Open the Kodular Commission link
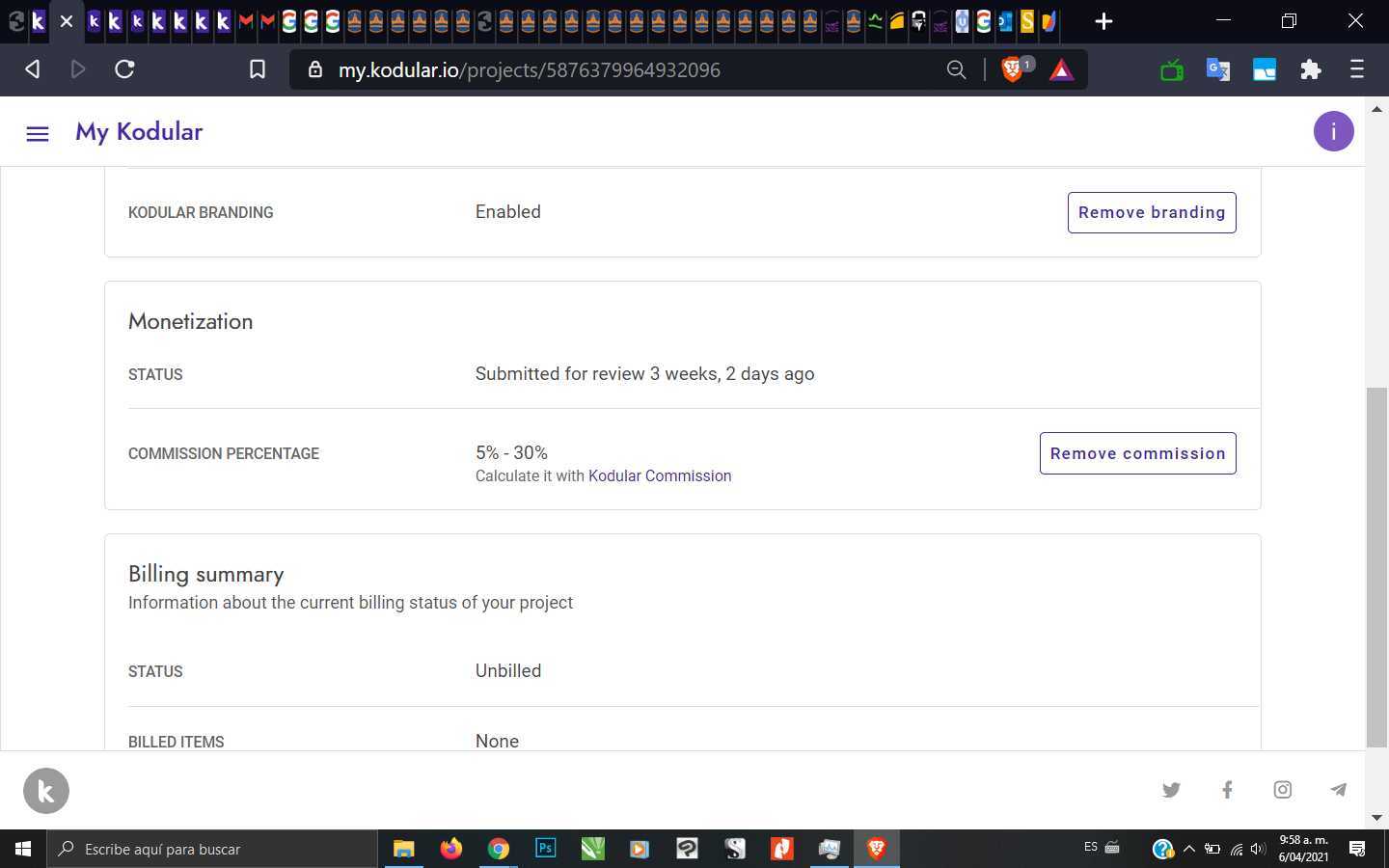This screenshot has width=1389, height=868. point(660,475)
